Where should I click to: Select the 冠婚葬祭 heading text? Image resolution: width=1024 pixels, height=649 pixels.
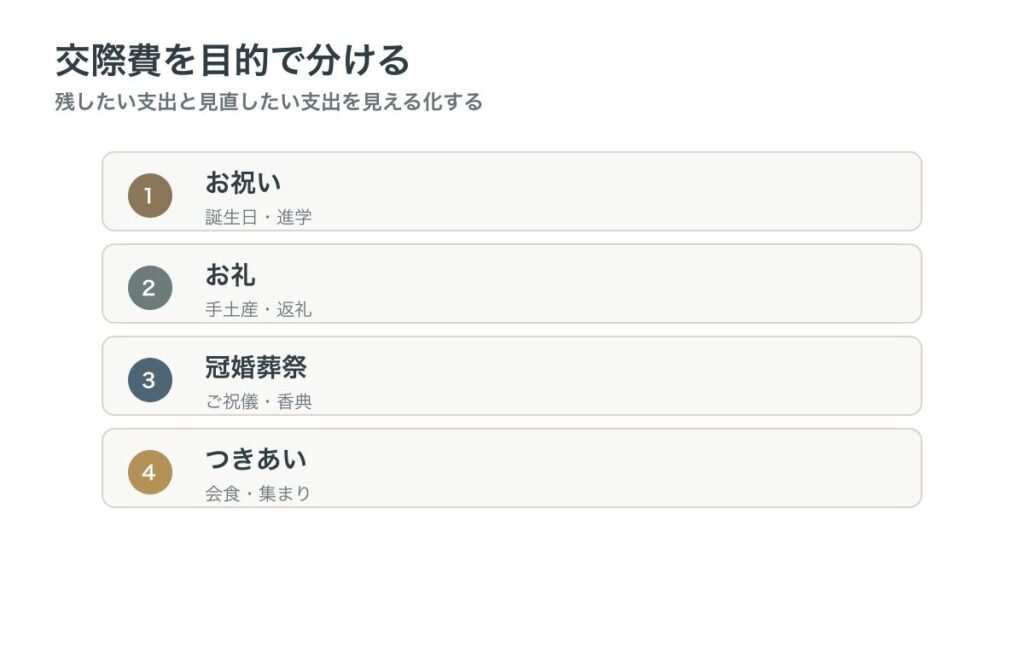point(256,367)
